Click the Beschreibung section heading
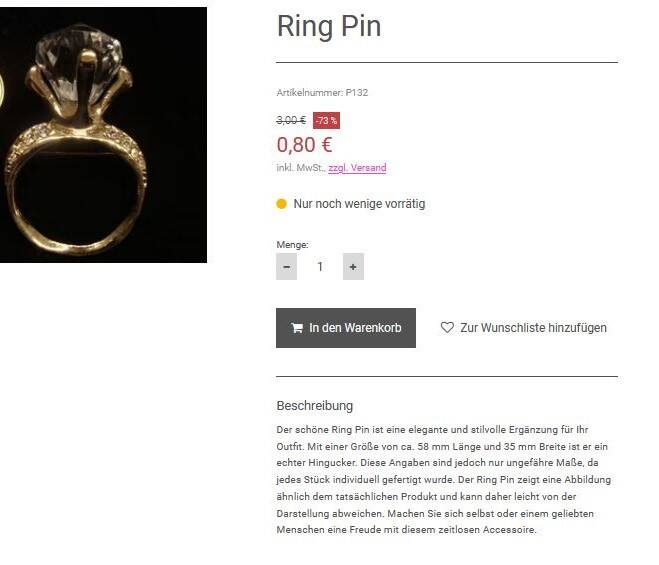This screenshot has height=565, width=659. coord(314,406)
